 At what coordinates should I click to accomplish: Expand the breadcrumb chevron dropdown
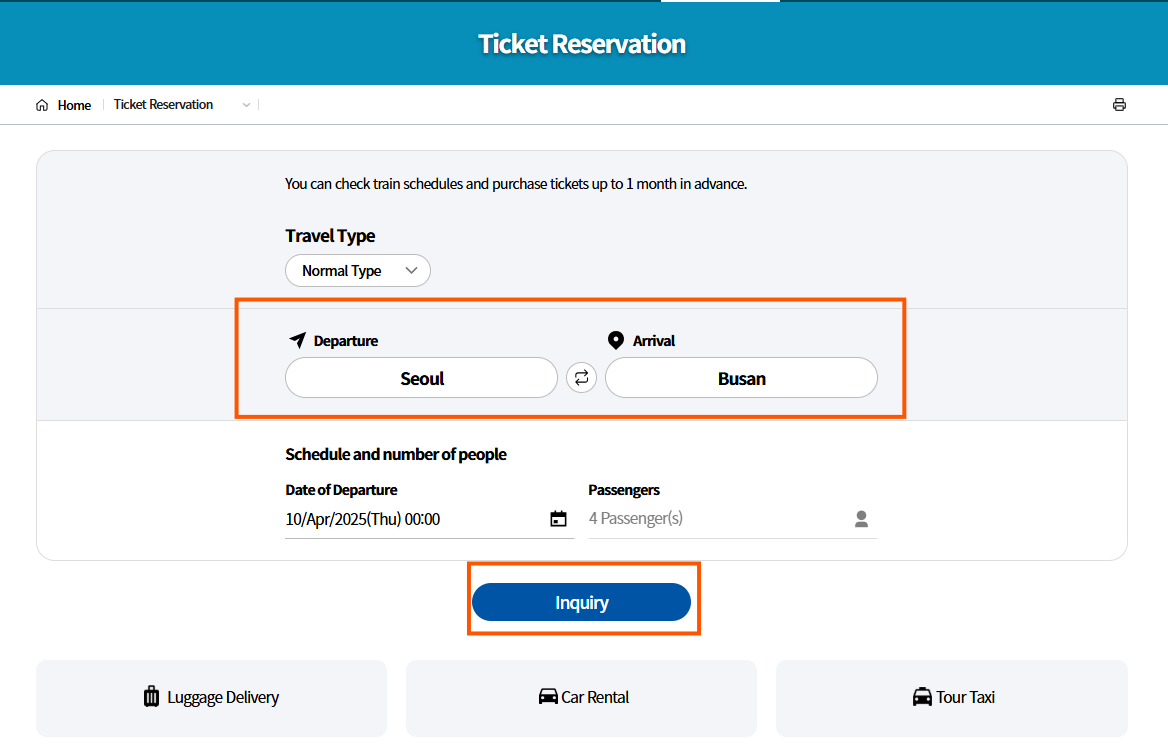pos(246,105)
